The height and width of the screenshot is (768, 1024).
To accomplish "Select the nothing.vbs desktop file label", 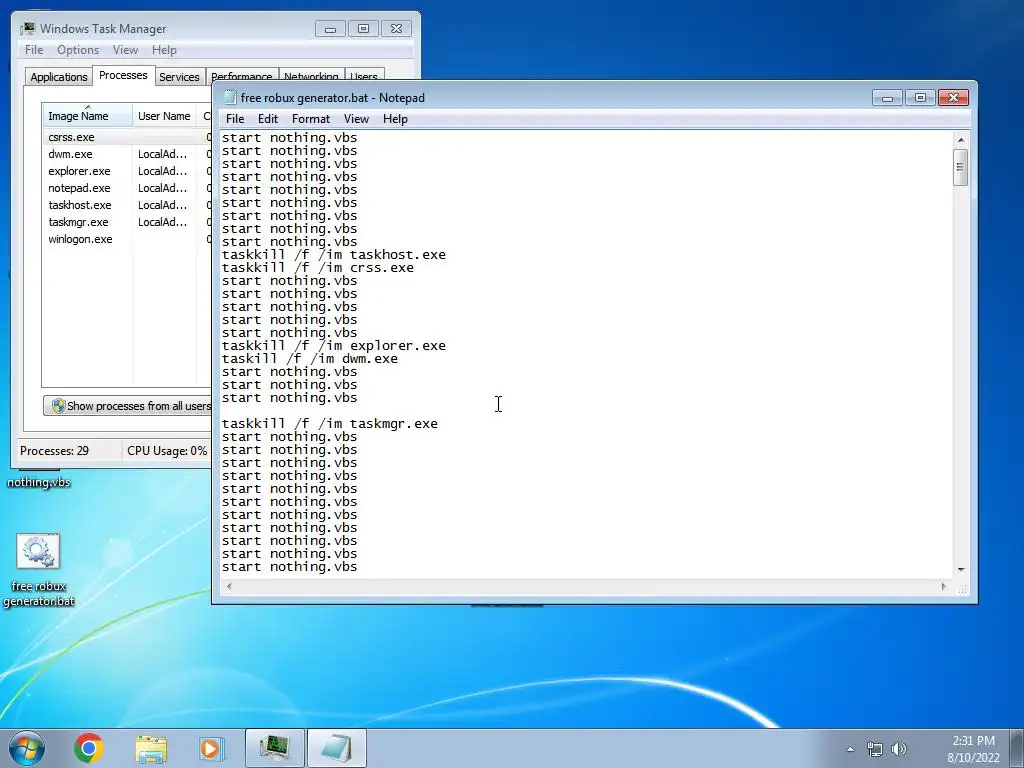I will [39, 483].
